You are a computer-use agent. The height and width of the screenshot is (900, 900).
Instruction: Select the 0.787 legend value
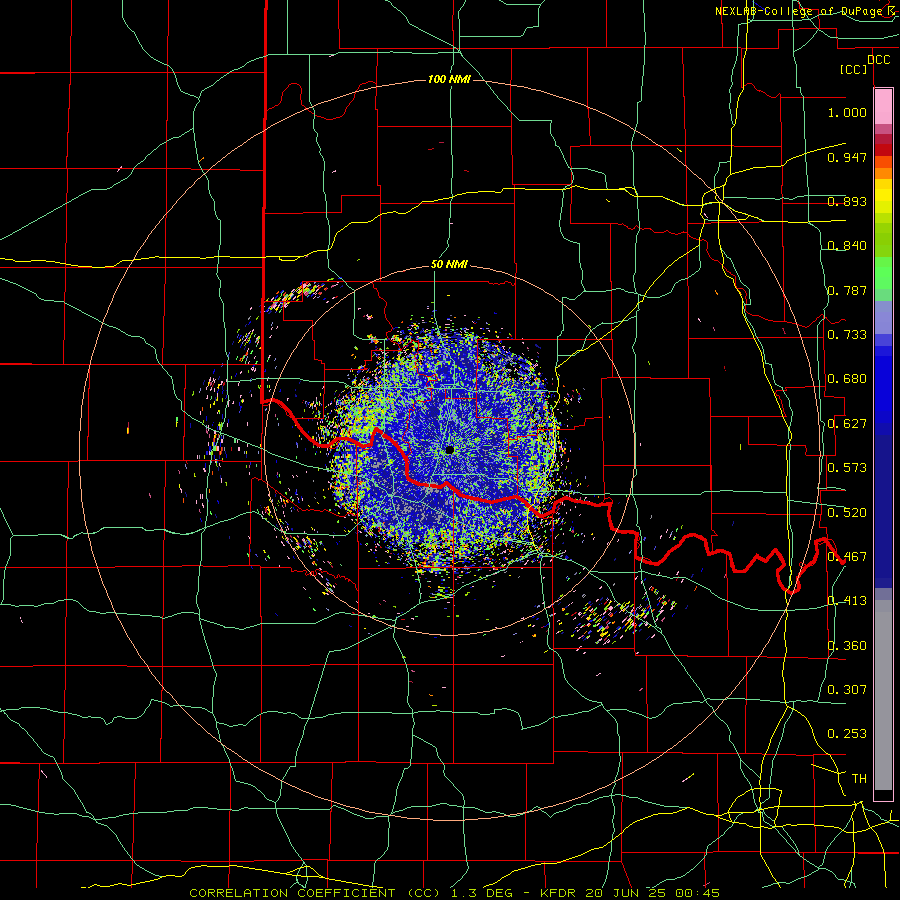click(x=847, y=290)
